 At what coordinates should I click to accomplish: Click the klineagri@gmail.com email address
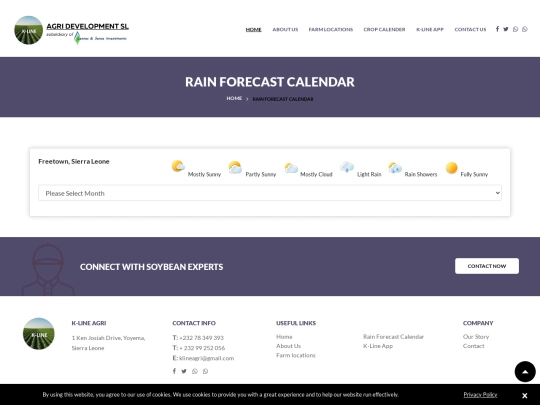click(206, 358)
